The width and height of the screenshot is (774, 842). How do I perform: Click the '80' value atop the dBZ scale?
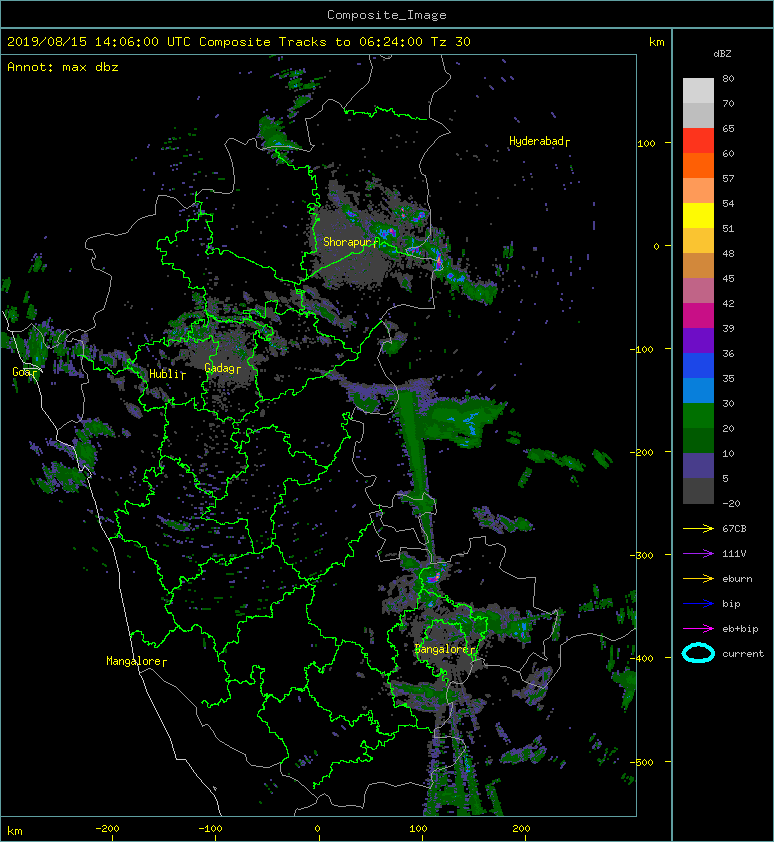point(728,78)
